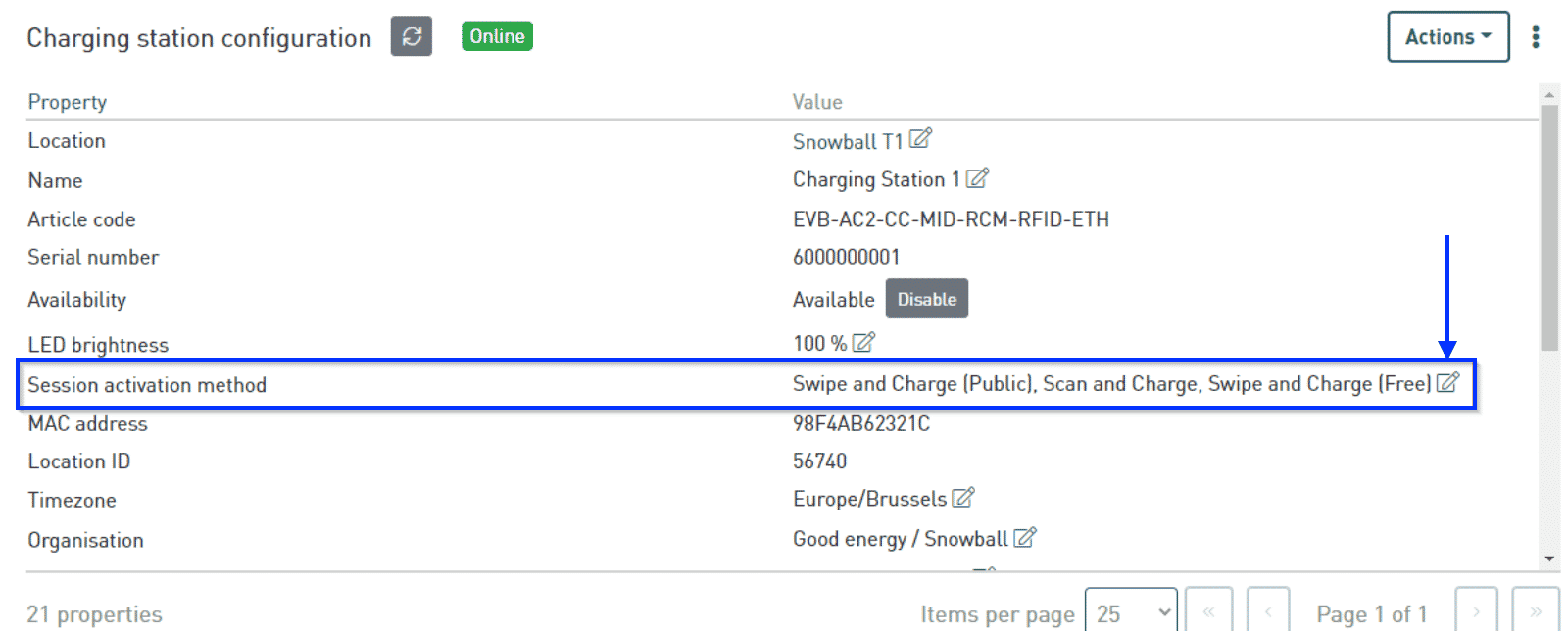Viewport: 1568px width, 631px height.
Task: Edit the Timezone Europe/Brussels
Action: click(x=963, y=498)
